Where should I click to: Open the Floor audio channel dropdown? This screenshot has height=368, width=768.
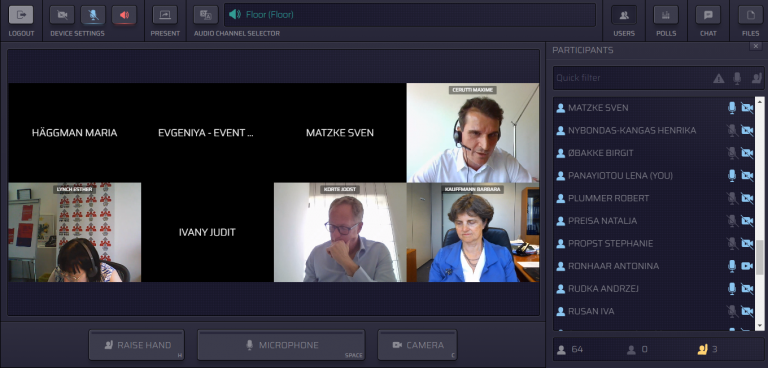coord(410,15)
